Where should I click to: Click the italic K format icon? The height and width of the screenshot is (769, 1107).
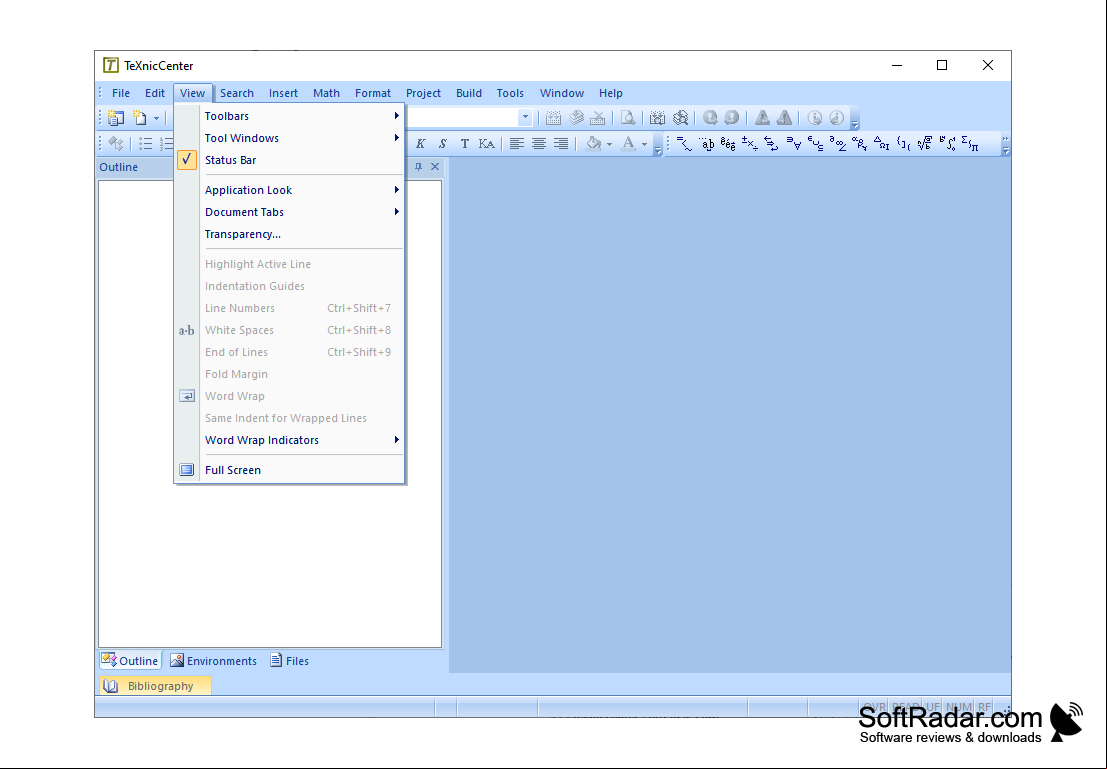point(421,144)
